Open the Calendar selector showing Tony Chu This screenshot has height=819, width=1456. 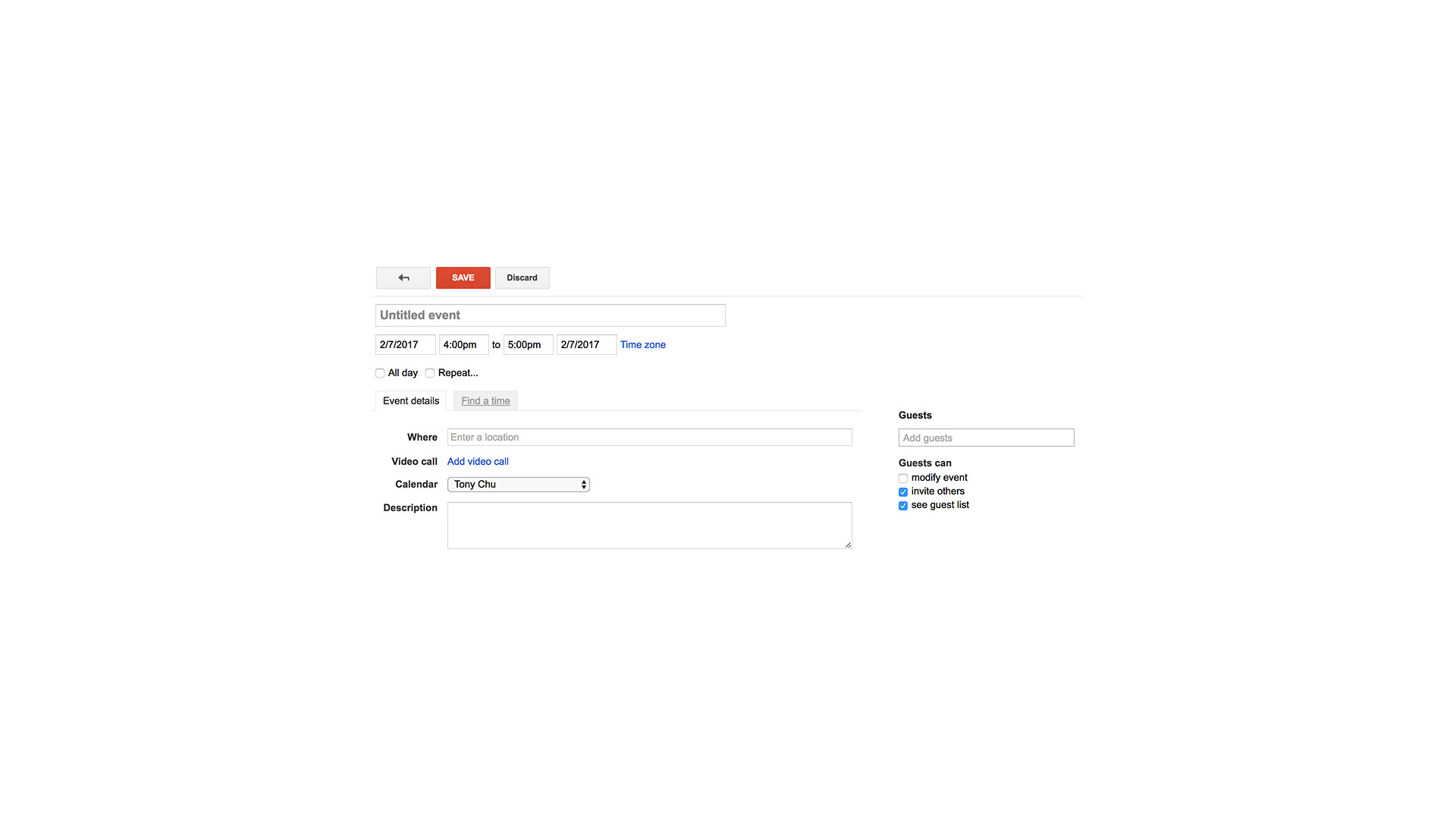click(x=518, y=484)
